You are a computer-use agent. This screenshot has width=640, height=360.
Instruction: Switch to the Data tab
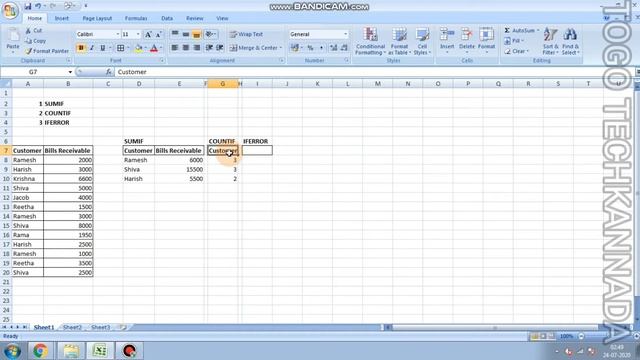[167, 18]
